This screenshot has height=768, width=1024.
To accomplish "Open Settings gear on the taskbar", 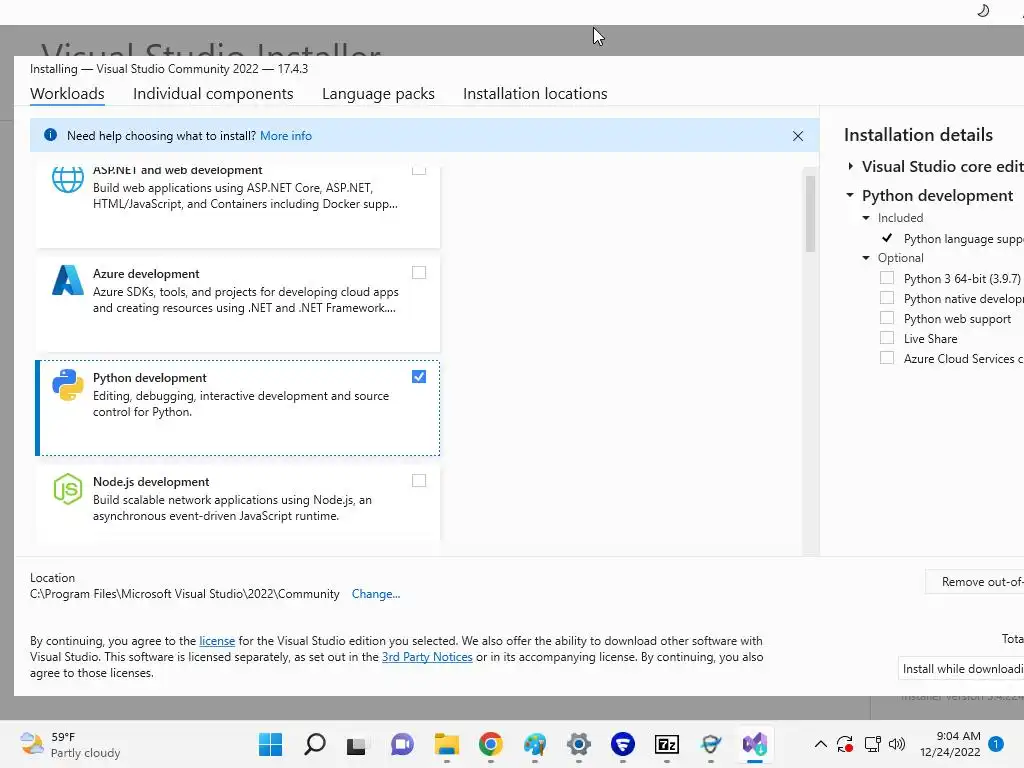I will pos(579,744).
